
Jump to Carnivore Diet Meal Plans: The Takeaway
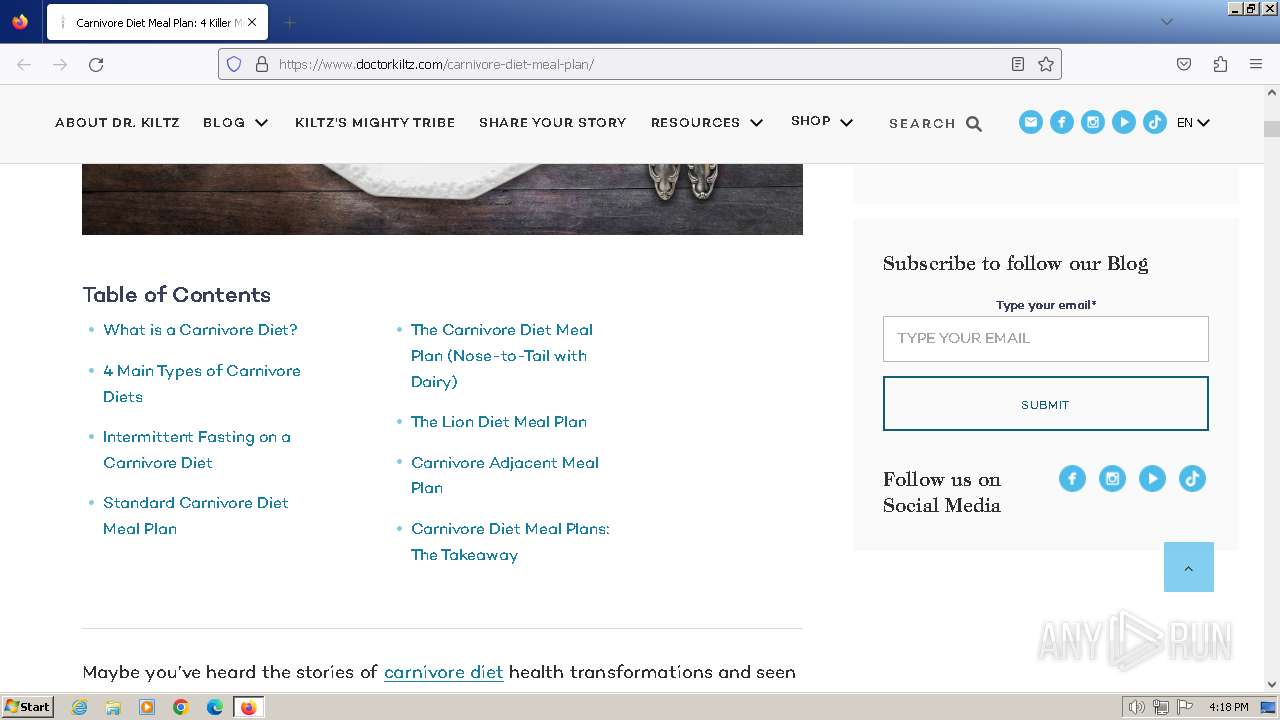pyautogui.click(x=510, y=542)
